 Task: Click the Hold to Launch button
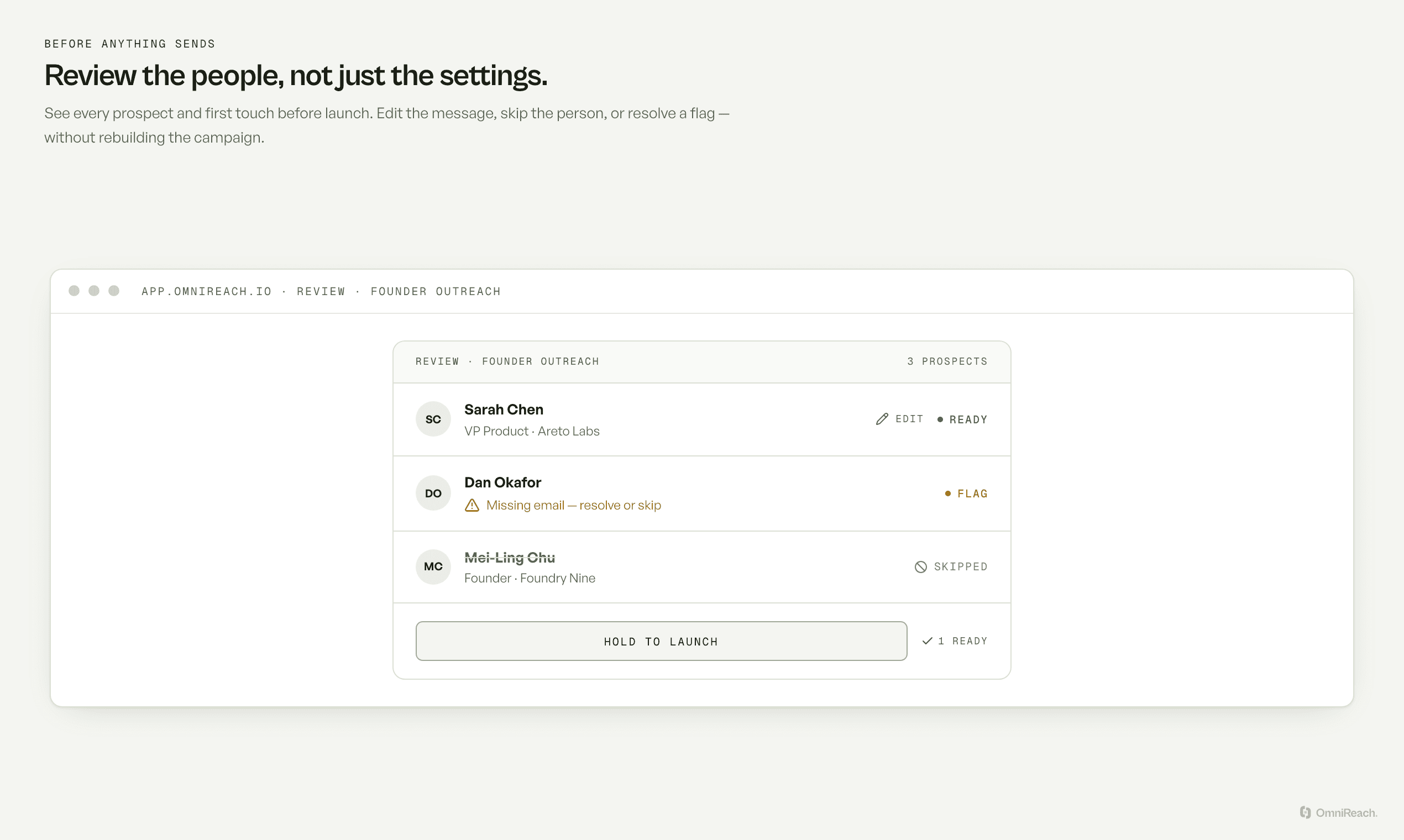(x=661, y=641)
